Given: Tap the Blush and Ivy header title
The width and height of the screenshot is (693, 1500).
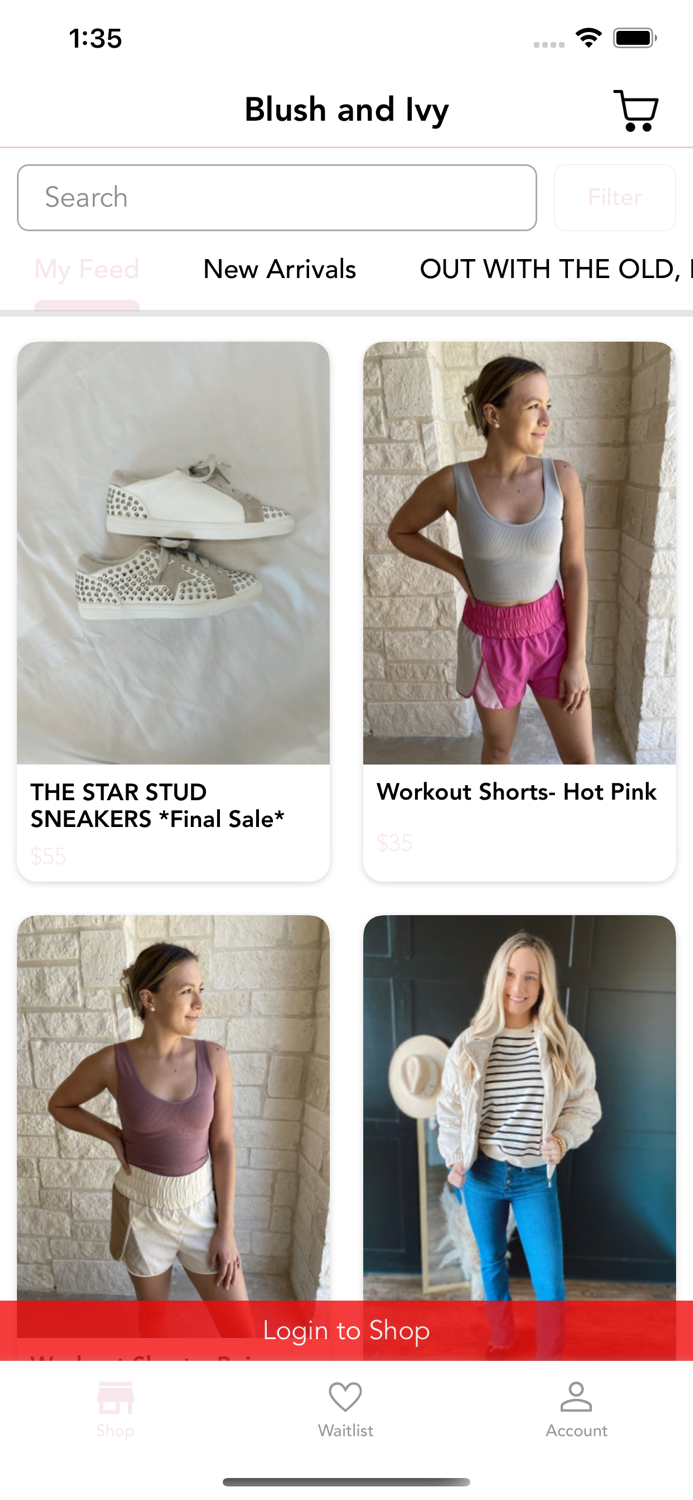Looking at the screenshot, I should pyautogui.click(x=346, y=109).
